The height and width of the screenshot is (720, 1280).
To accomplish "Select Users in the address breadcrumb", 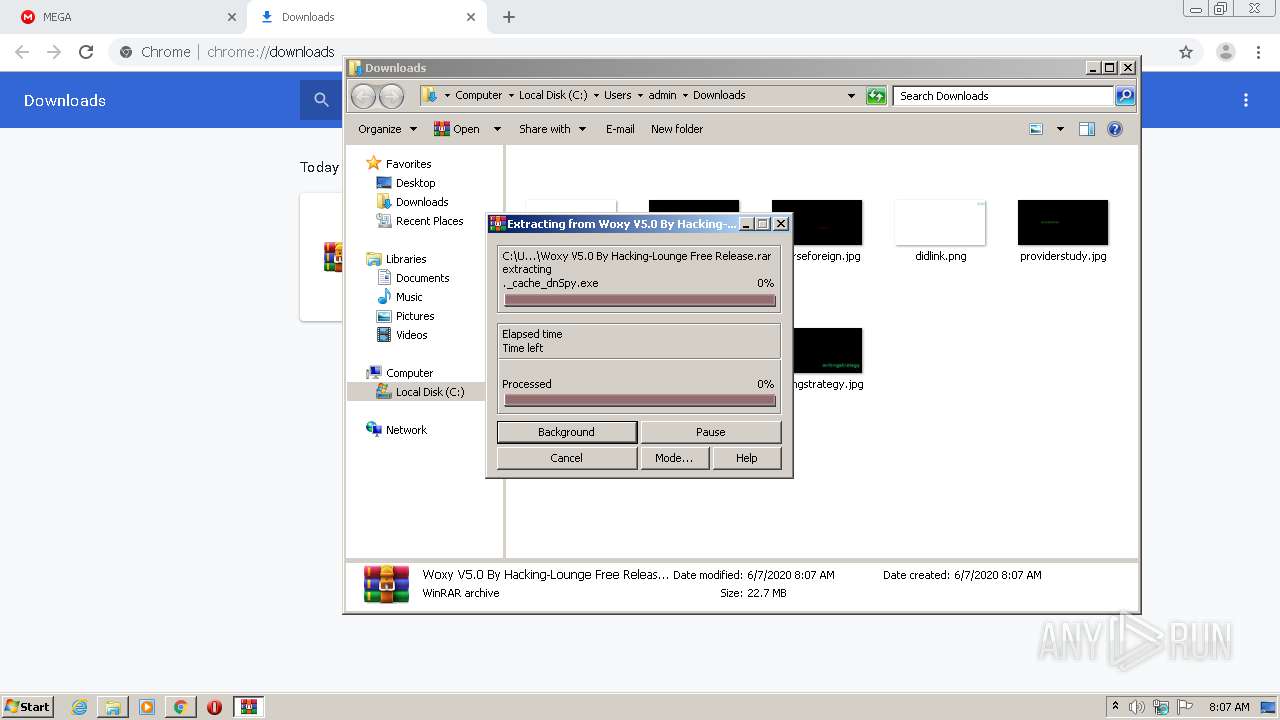I will point(617,95).
